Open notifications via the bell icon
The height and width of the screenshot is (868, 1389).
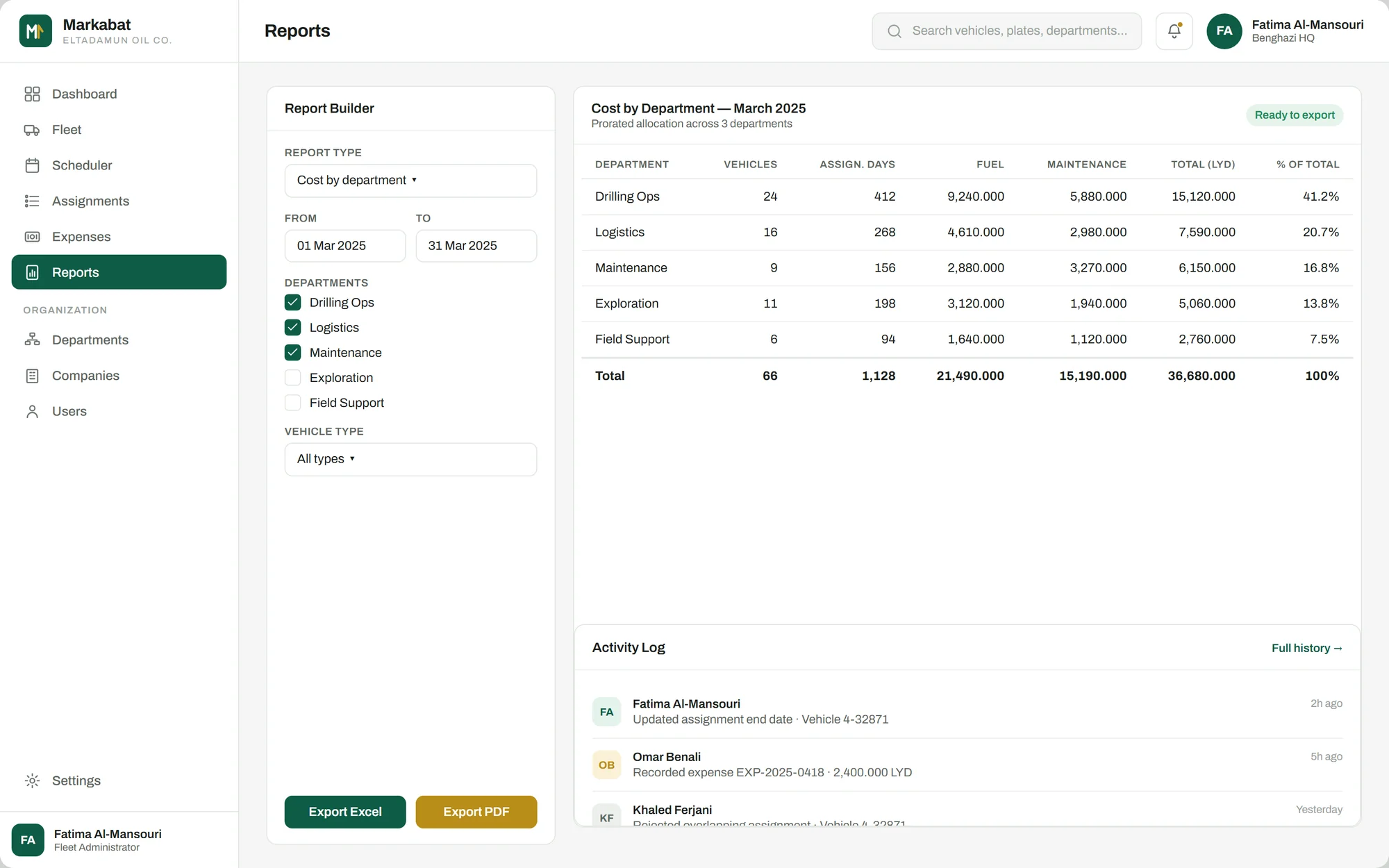pyautogui.click(x=1174, y=31)
